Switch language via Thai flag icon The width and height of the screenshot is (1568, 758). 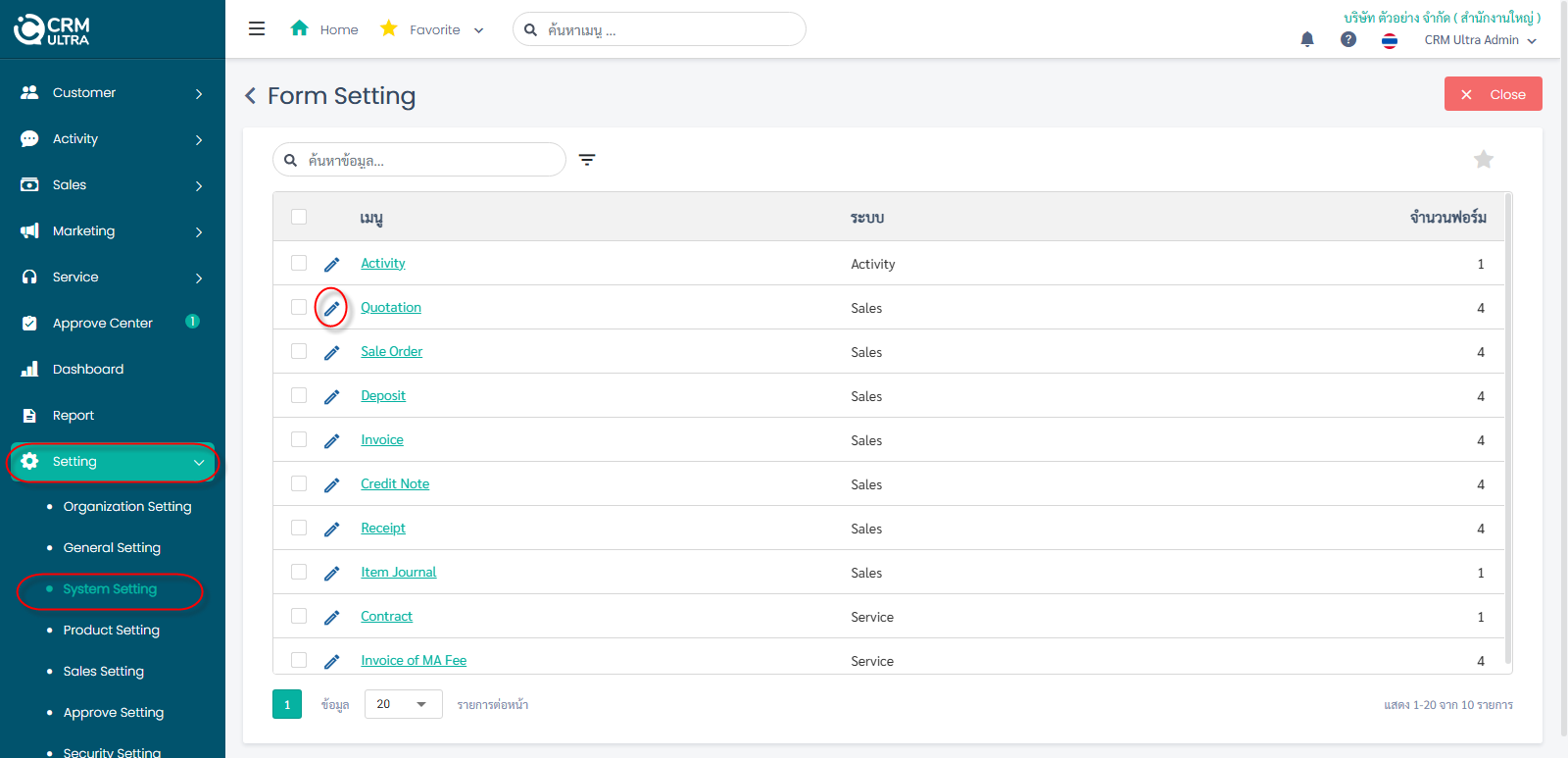(1389, 40)
